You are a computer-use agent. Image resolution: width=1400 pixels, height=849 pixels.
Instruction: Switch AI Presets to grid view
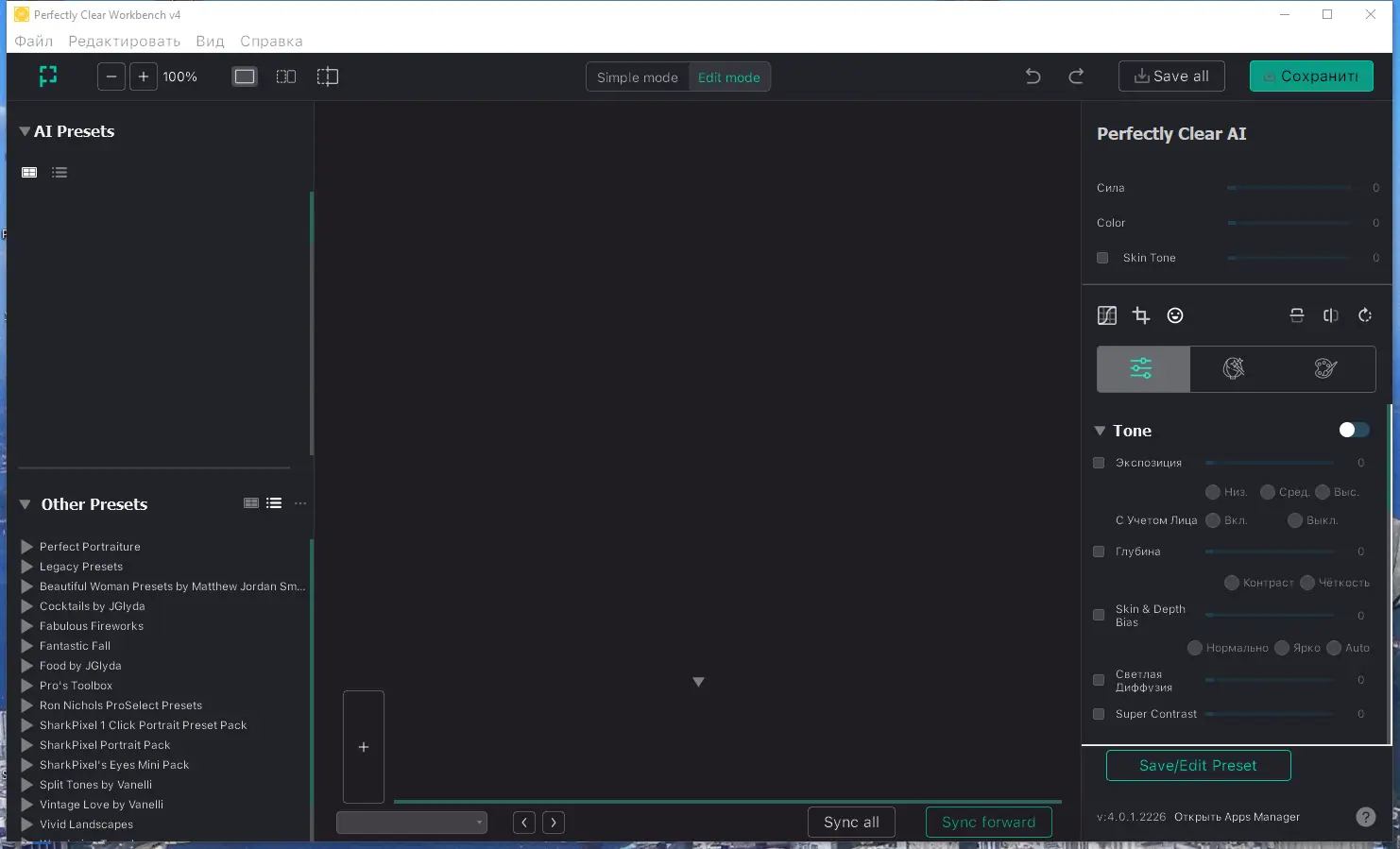(x=29, y=172)
